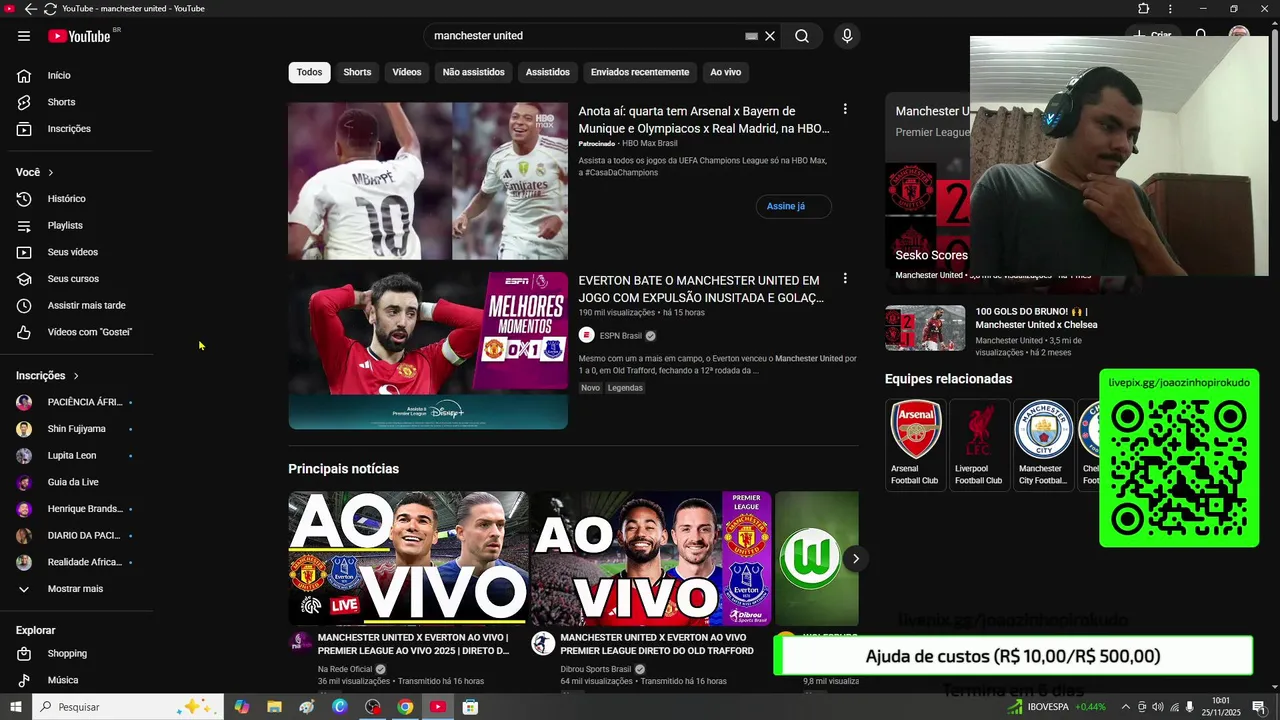Viewport: 1280px width, 720px height.
Task: Click the YouTube logo
Action: click(x=79, y=36)
